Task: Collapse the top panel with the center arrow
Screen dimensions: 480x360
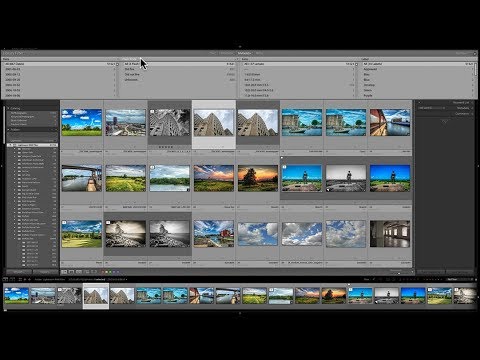Action: coord(240,47)
